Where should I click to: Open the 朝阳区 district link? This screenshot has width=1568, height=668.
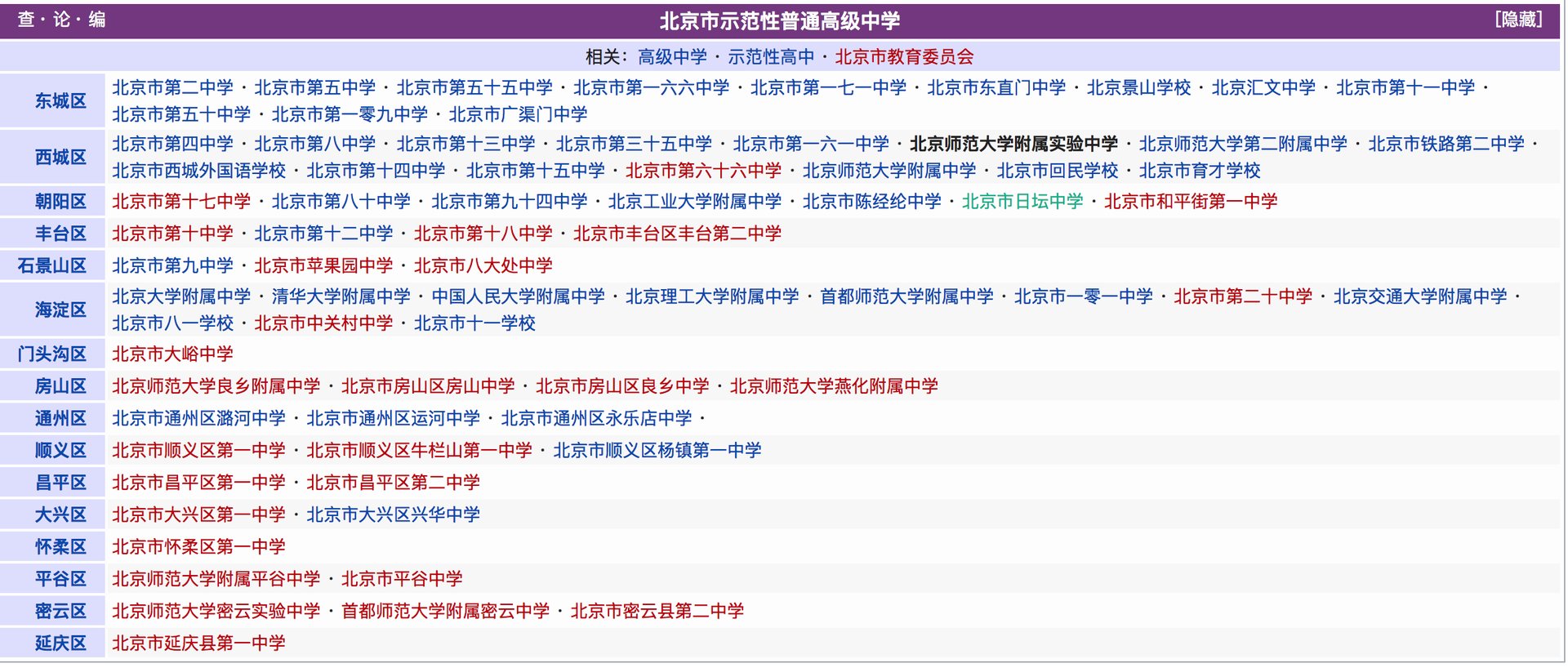click(x=60, y=202)
